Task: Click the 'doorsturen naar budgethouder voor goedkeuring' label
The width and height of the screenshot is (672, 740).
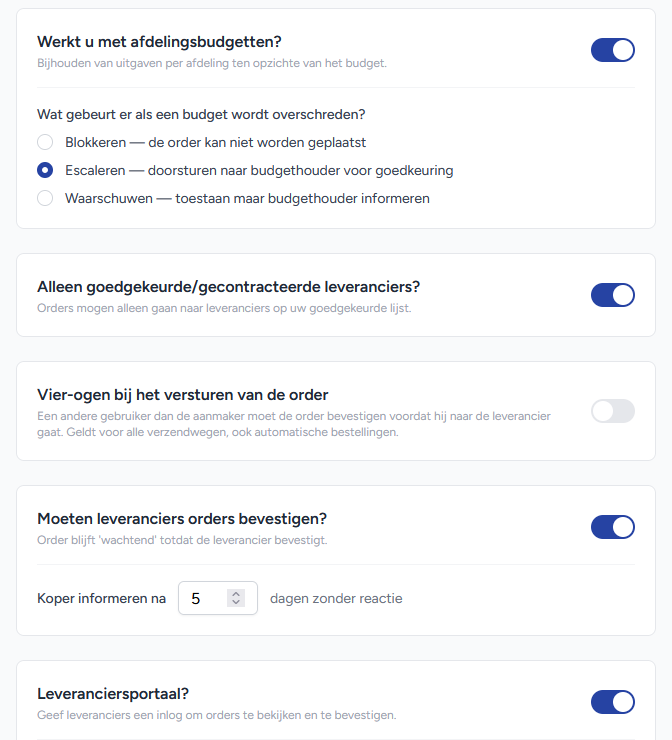Action: pos(300,170)
